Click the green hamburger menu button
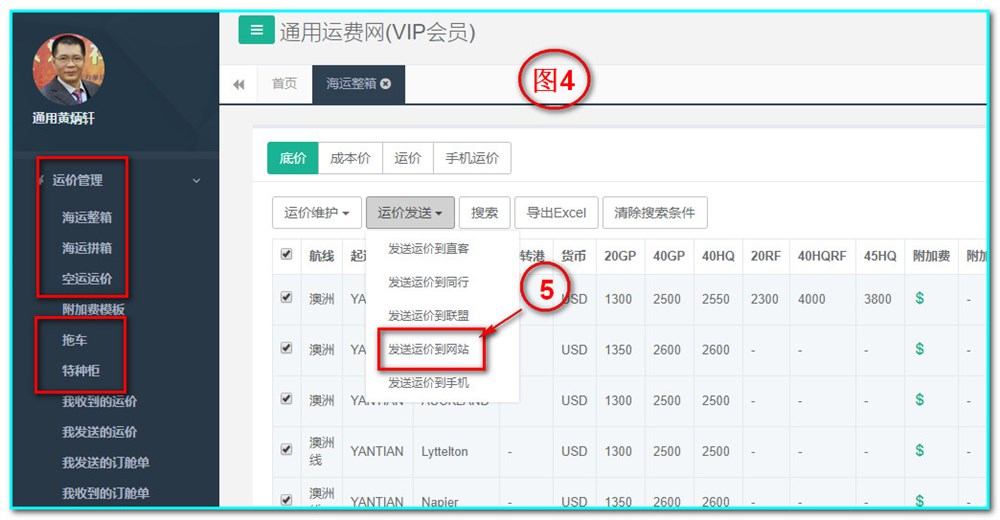Viewport: 1000px width, 520px height. 256,30
